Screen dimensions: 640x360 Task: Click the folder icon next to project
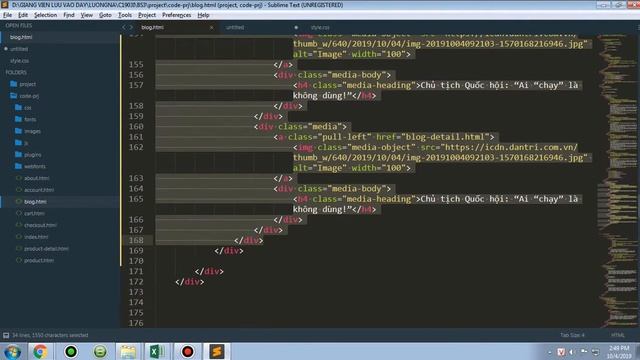pos(13,84)
